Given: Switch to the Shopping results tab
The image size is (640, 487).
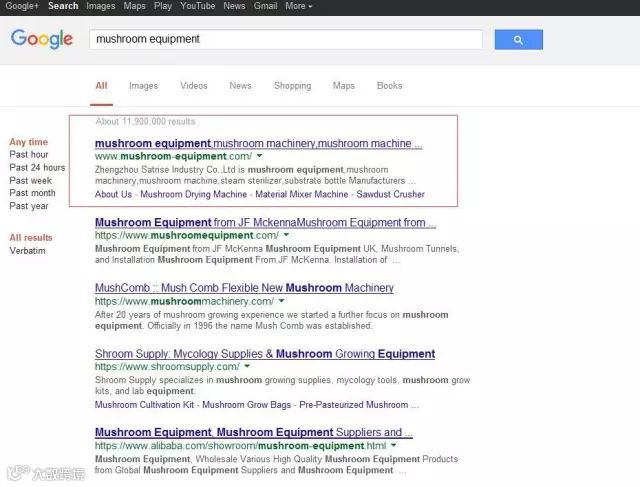Looking at the screenshot, I should point(292,86).
